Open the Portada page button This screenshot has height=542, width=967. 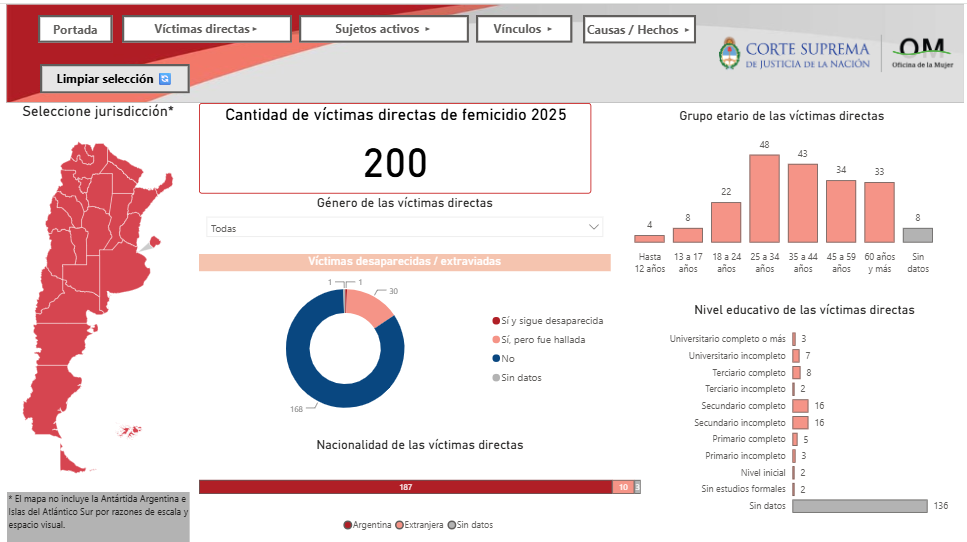75,29
